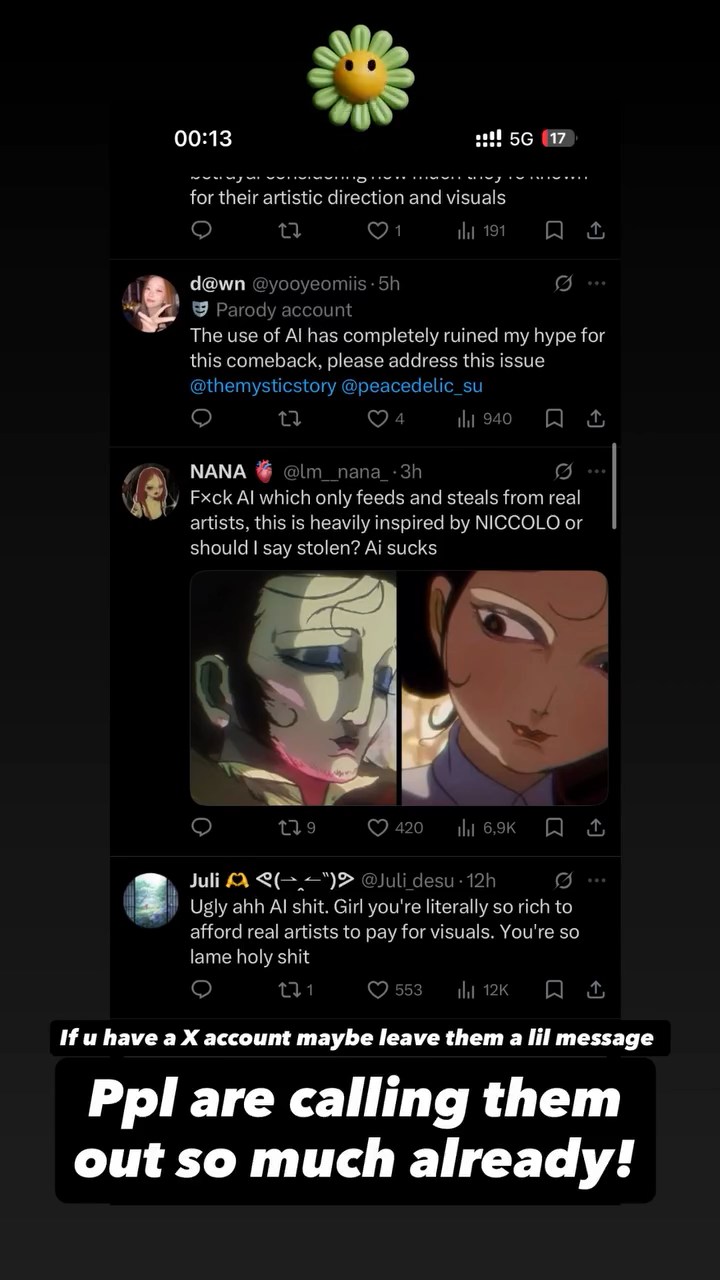This screenshot has height=1280, width=720.
Task: Like d@wn's tweet with 4 likes
Action: 377,419
